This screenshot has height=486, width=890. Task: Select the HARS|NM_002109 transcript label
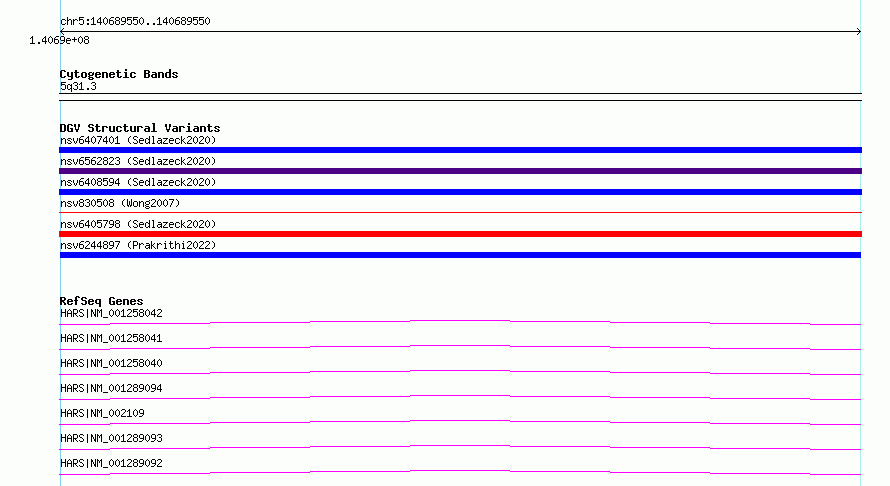coord(102,413)
